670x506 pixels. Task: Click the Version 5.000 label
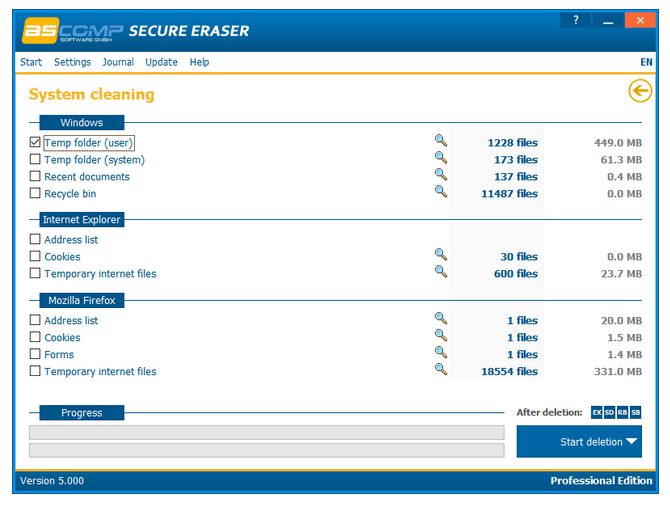click(52, 481)
